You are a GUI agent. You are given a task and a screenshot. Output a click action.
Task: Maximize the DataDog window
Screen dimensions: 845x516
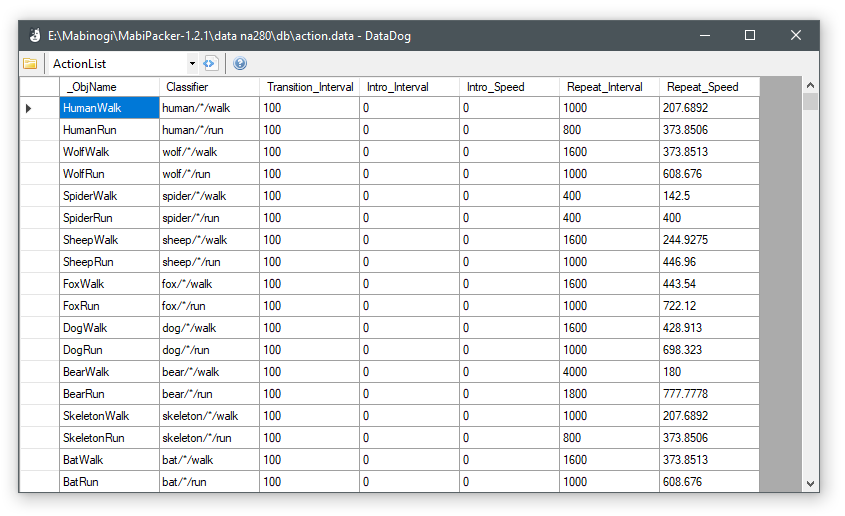750,36
